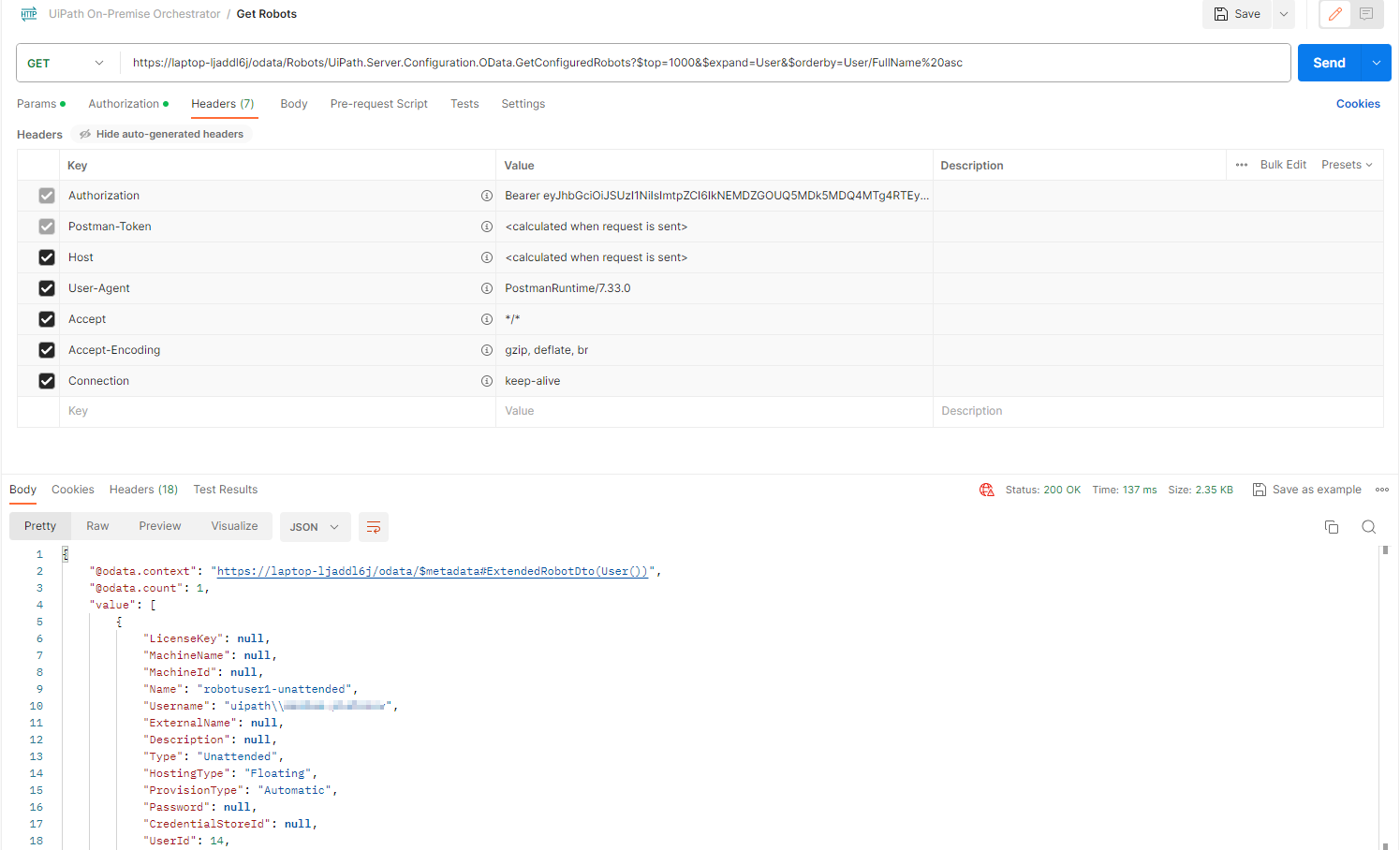The image size is (1400, 850).
Task: Open the Cookies manager link
Action: (1358, 104)
